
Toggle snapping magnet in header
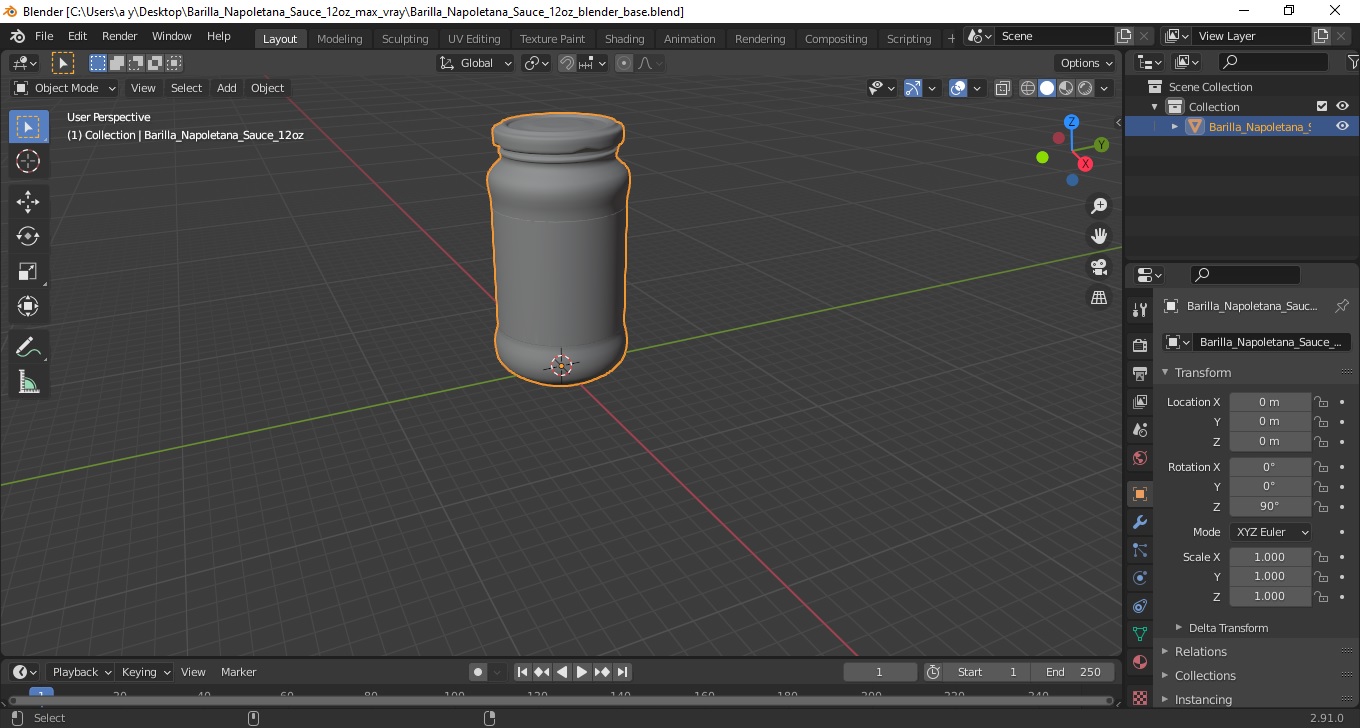[x=567, y=63]
